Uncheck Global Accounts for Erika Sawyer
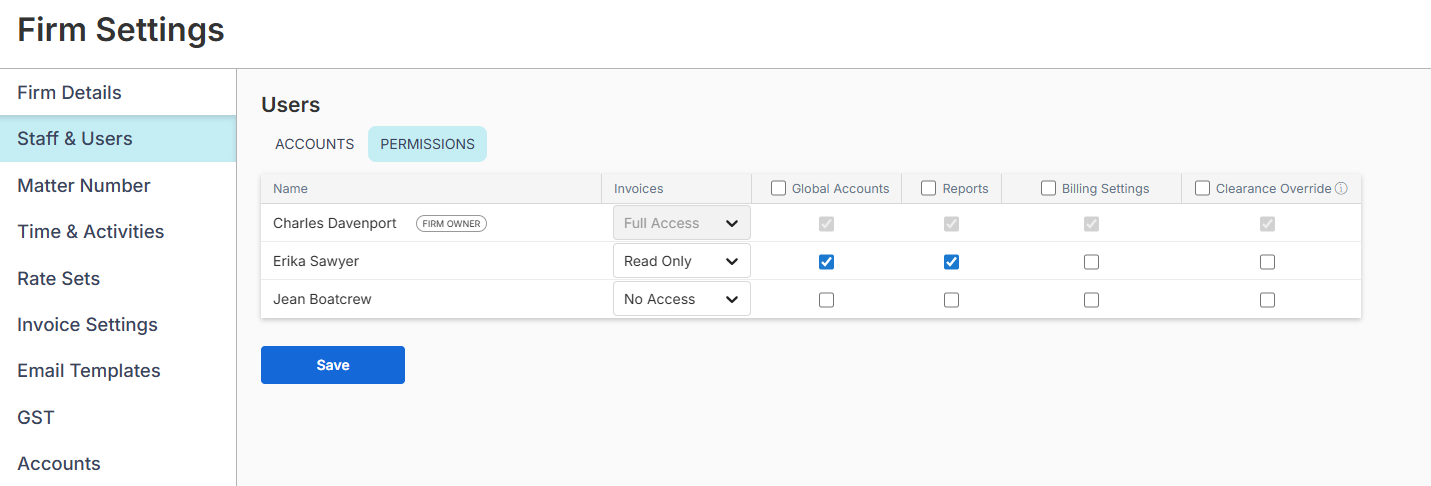 pyautogui.click(x=826, y=262)
